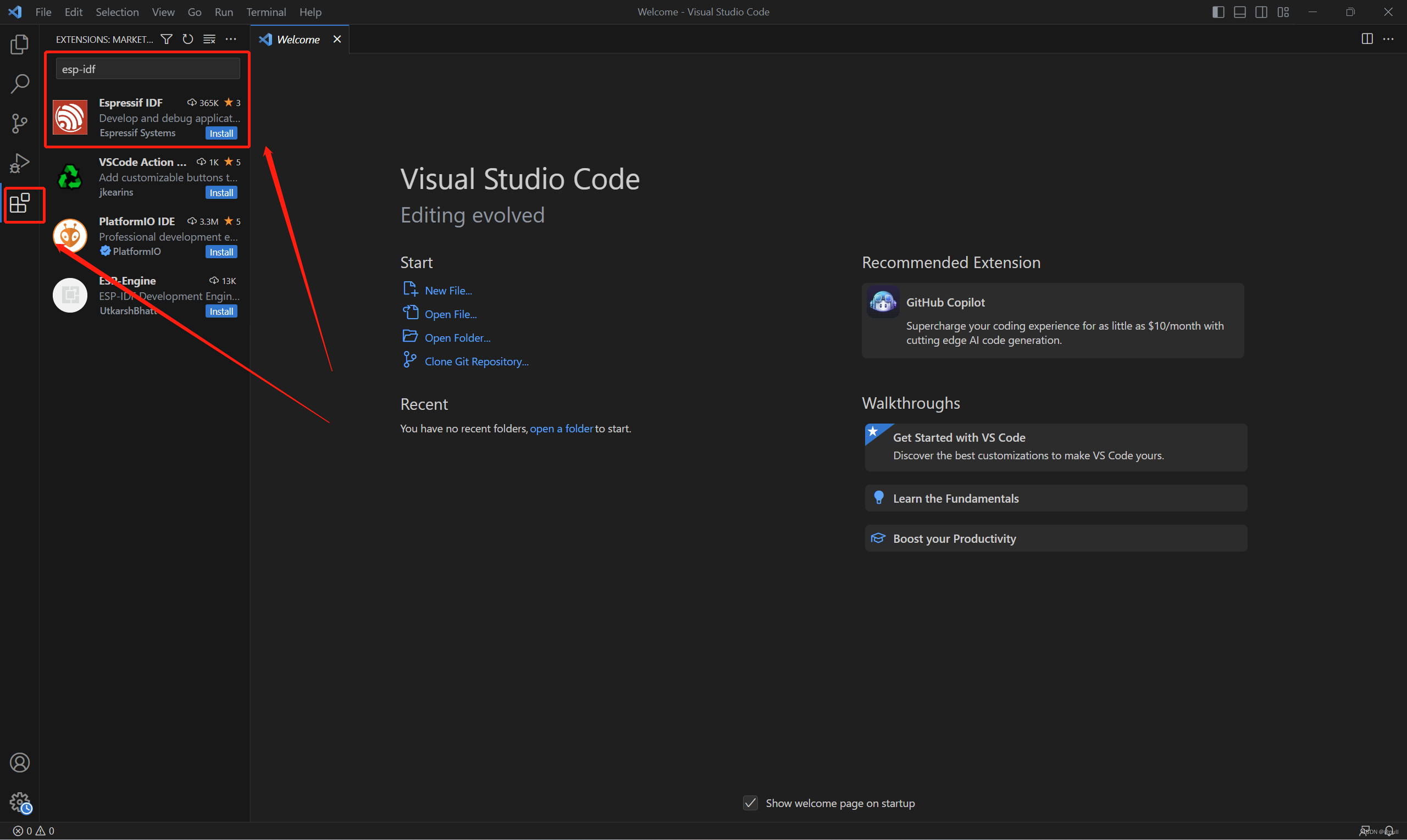Select the PlatformIO IDE extension title
Screen dimensions: 1407x840
pyautogui.click(x=137, y=221)
